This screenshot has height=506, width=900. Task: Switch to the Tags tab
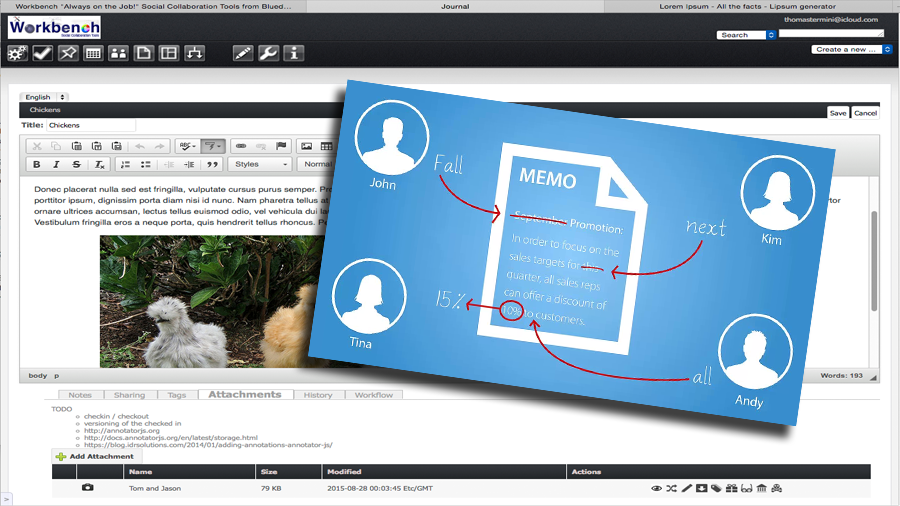click(x=177, y=395)
